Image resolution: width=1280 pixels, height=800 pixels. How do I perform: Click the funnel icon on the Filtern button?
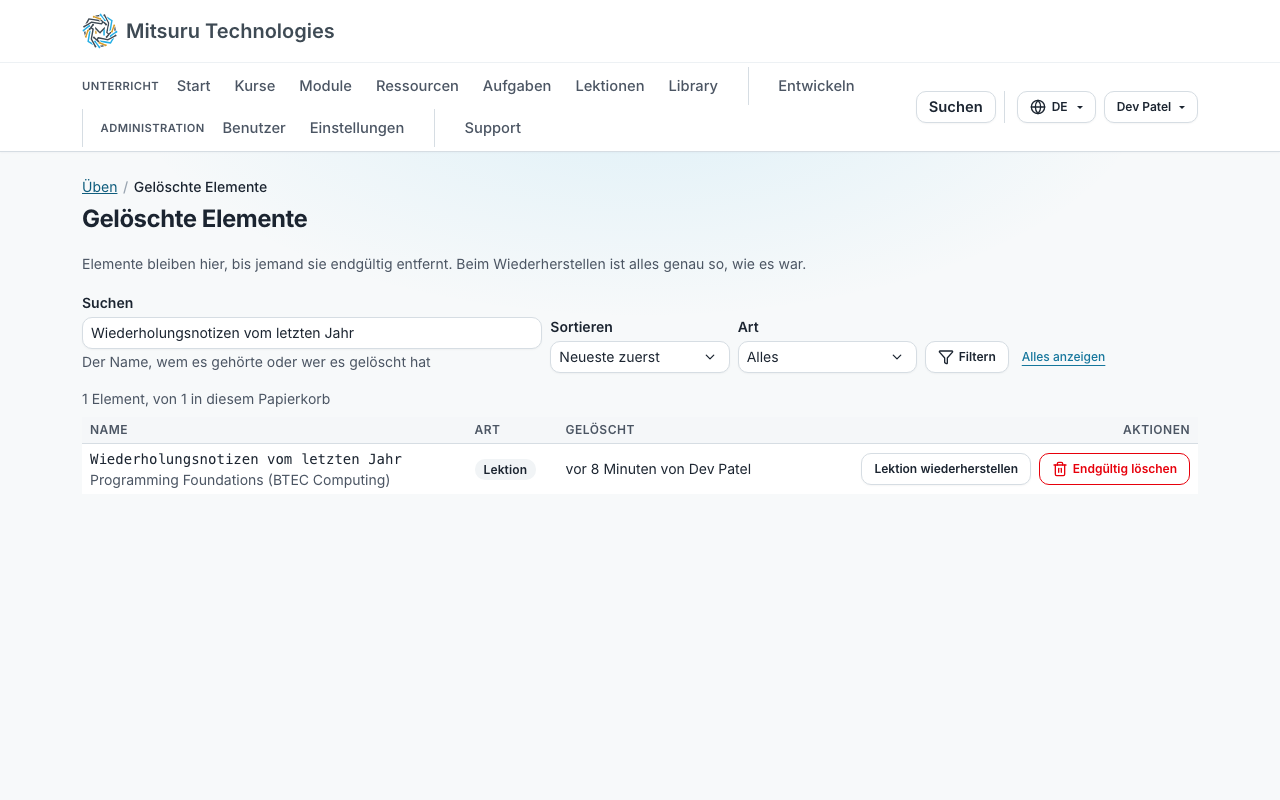945,357
